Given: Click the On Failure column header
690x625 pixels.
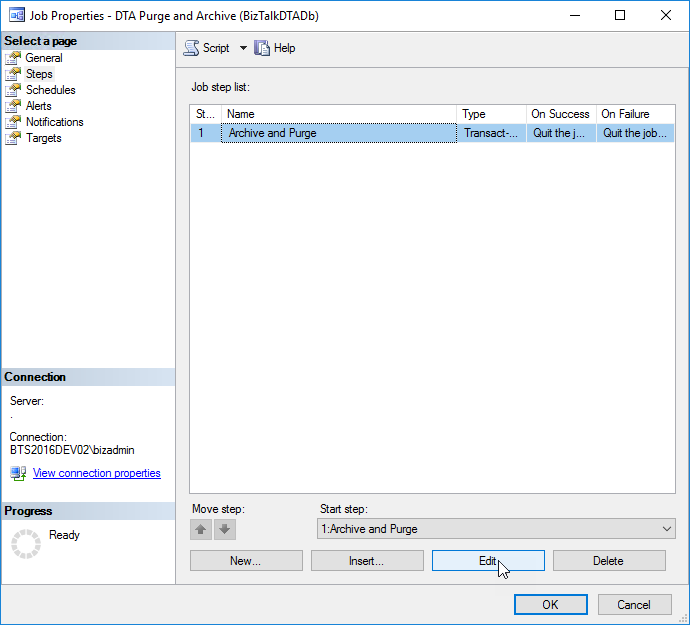Looking at the screenshot, I should [x=635, y=114].
